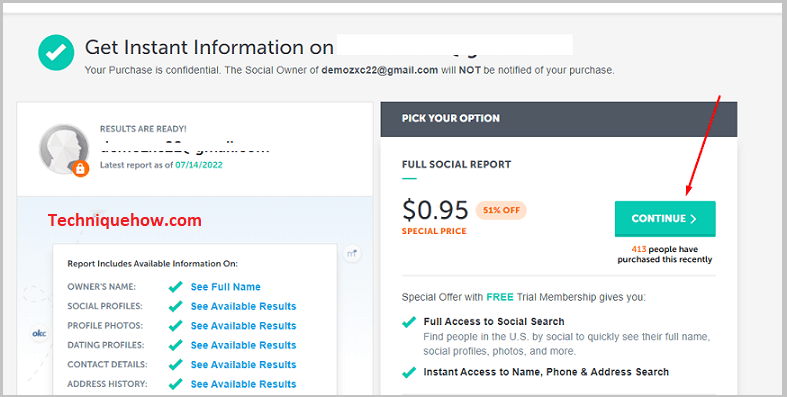
Task: Click checkmark beside Full Access to Social Search
Action: click(409, 322)
